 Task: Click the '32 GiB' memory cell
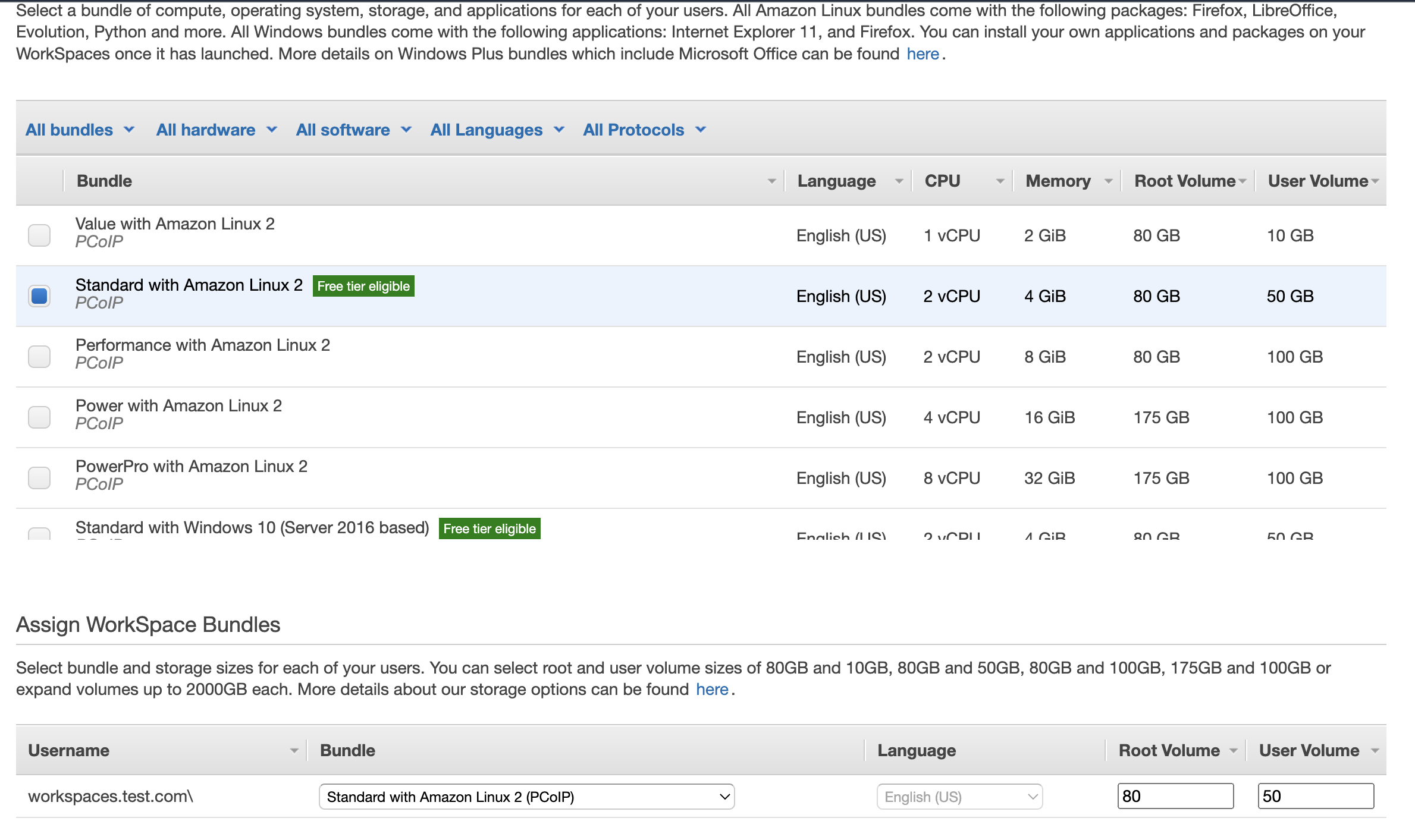point(1050,478)
